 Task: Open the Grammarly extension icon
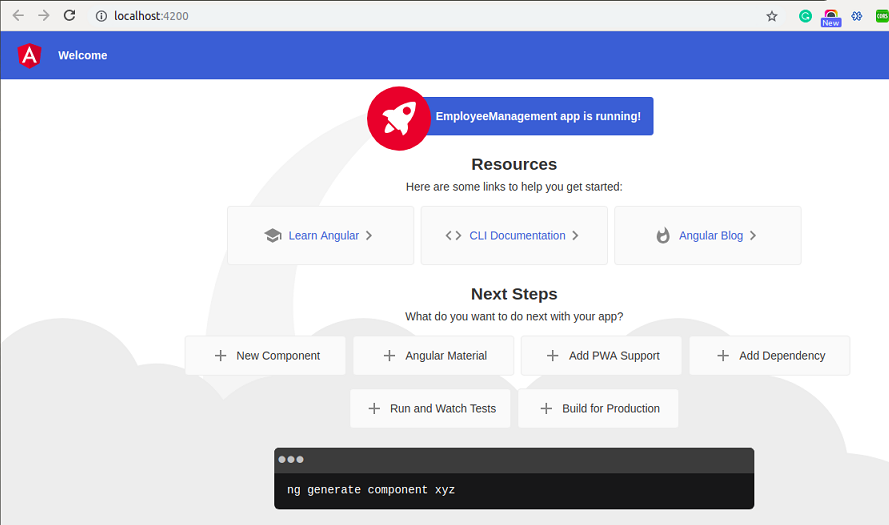tap(805, 16)
